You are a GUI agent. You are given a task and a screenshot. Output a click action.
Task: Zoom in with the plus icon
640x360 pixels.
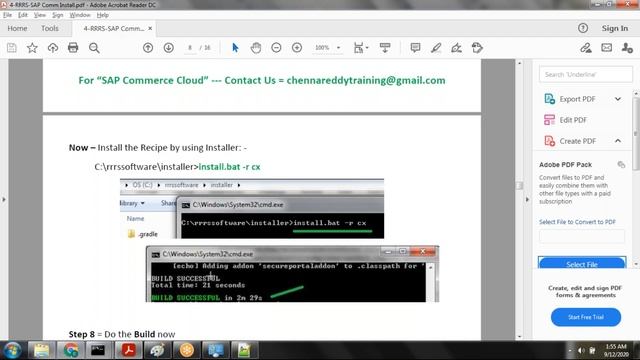tap(297, 48)
